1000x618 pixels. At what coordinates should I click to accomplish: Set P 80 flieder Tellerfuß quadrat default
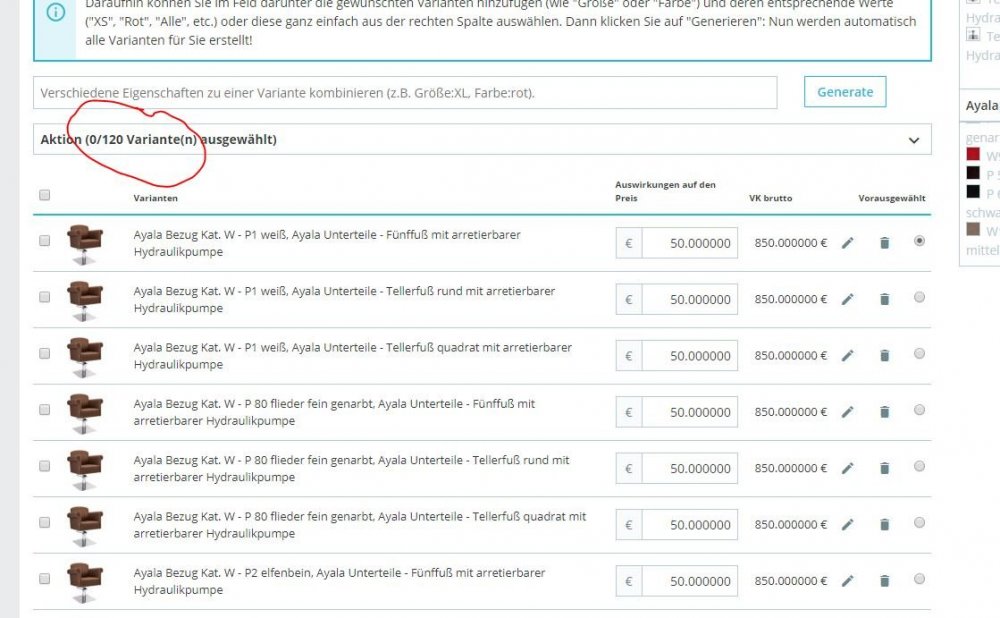click(x=919, y=522)
